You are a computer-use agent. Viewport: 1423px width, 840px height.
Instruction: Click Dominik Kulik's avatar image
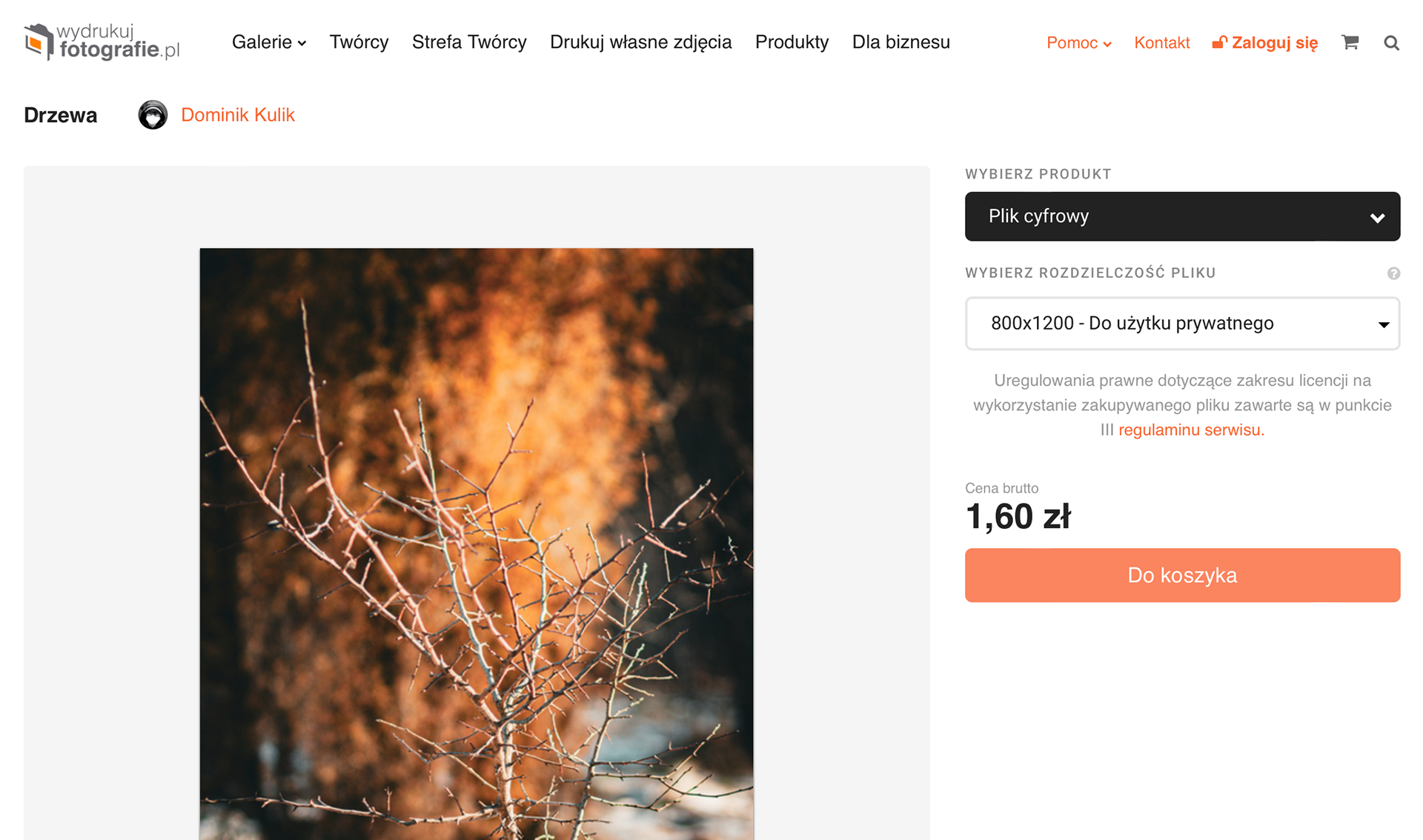pos(153,115)
